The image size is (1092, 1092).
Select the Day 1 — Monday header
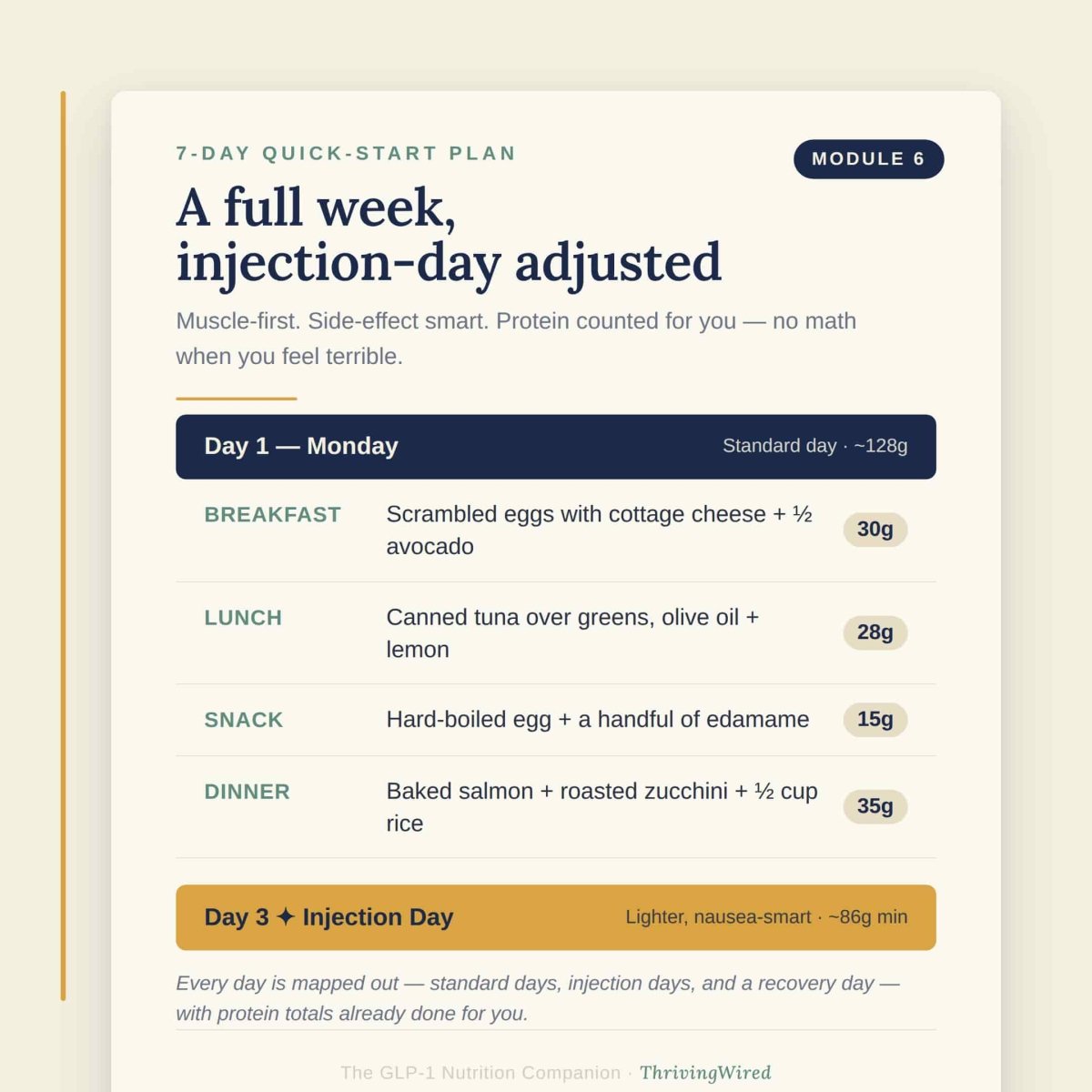(x=555, y=447)
